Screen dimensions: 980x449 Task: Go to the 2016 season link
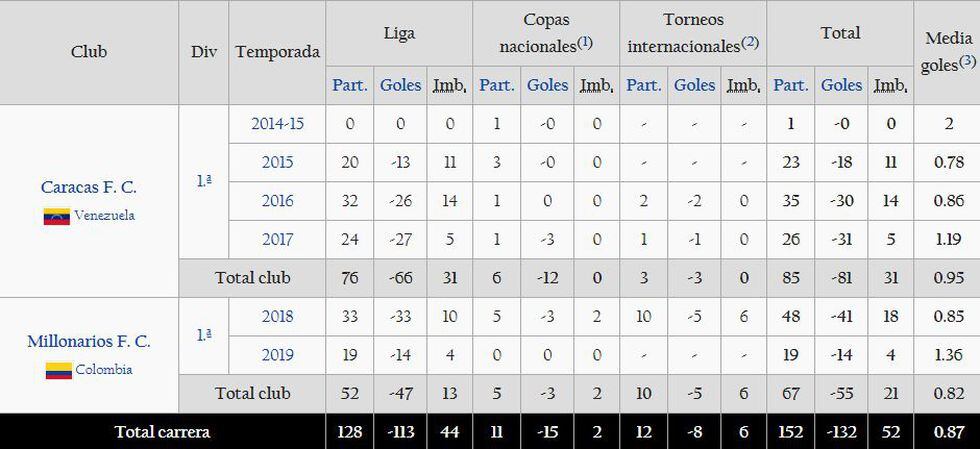click(x=277, y=200)
